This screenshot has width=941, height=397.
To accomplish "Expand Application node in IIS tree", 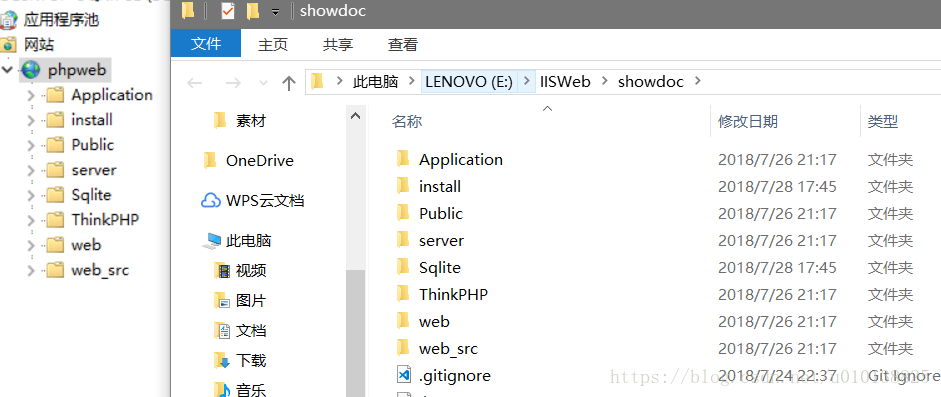I will point(31,95).
